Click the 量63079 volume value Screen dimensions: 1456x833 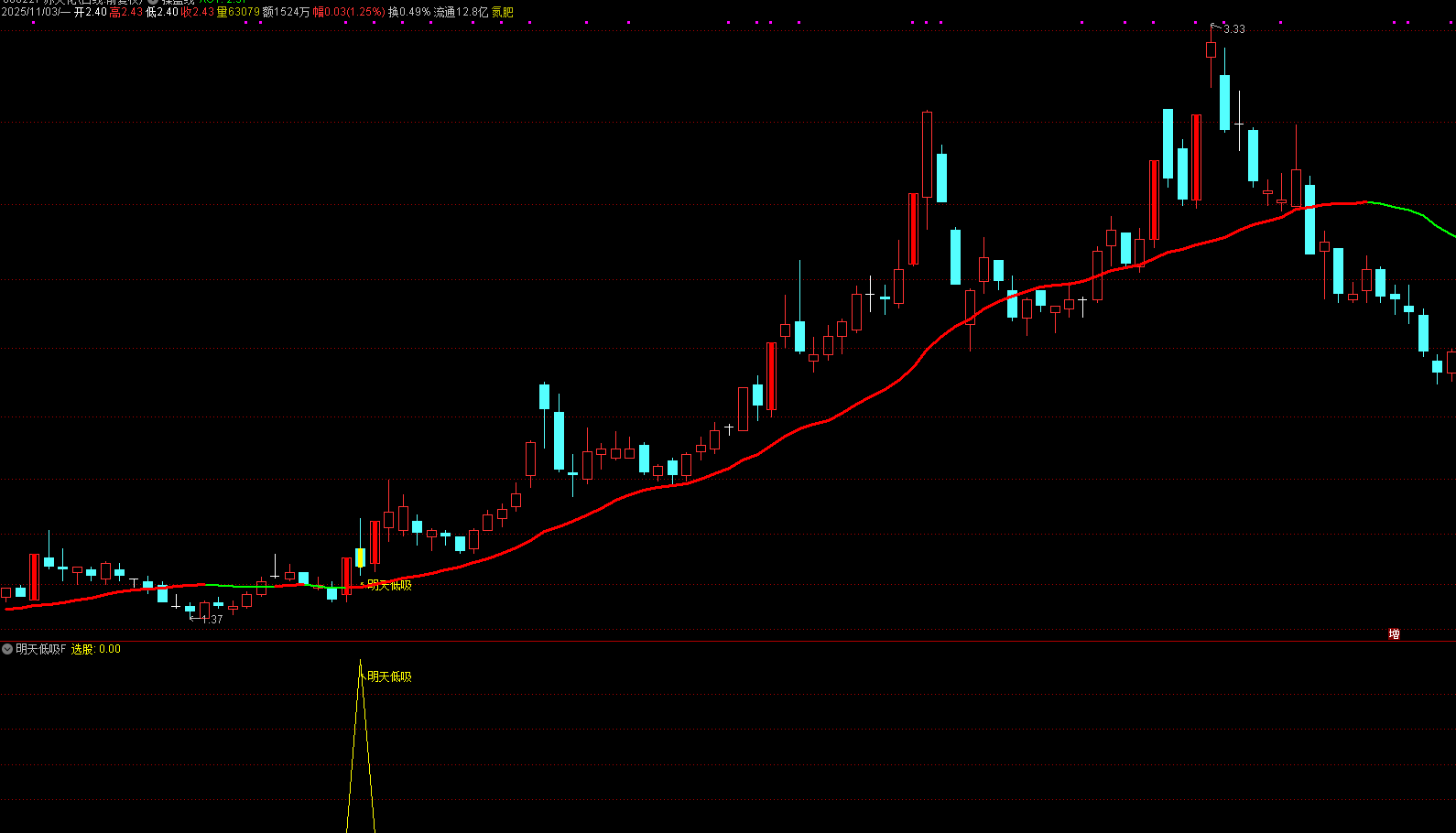click(238, 13)
